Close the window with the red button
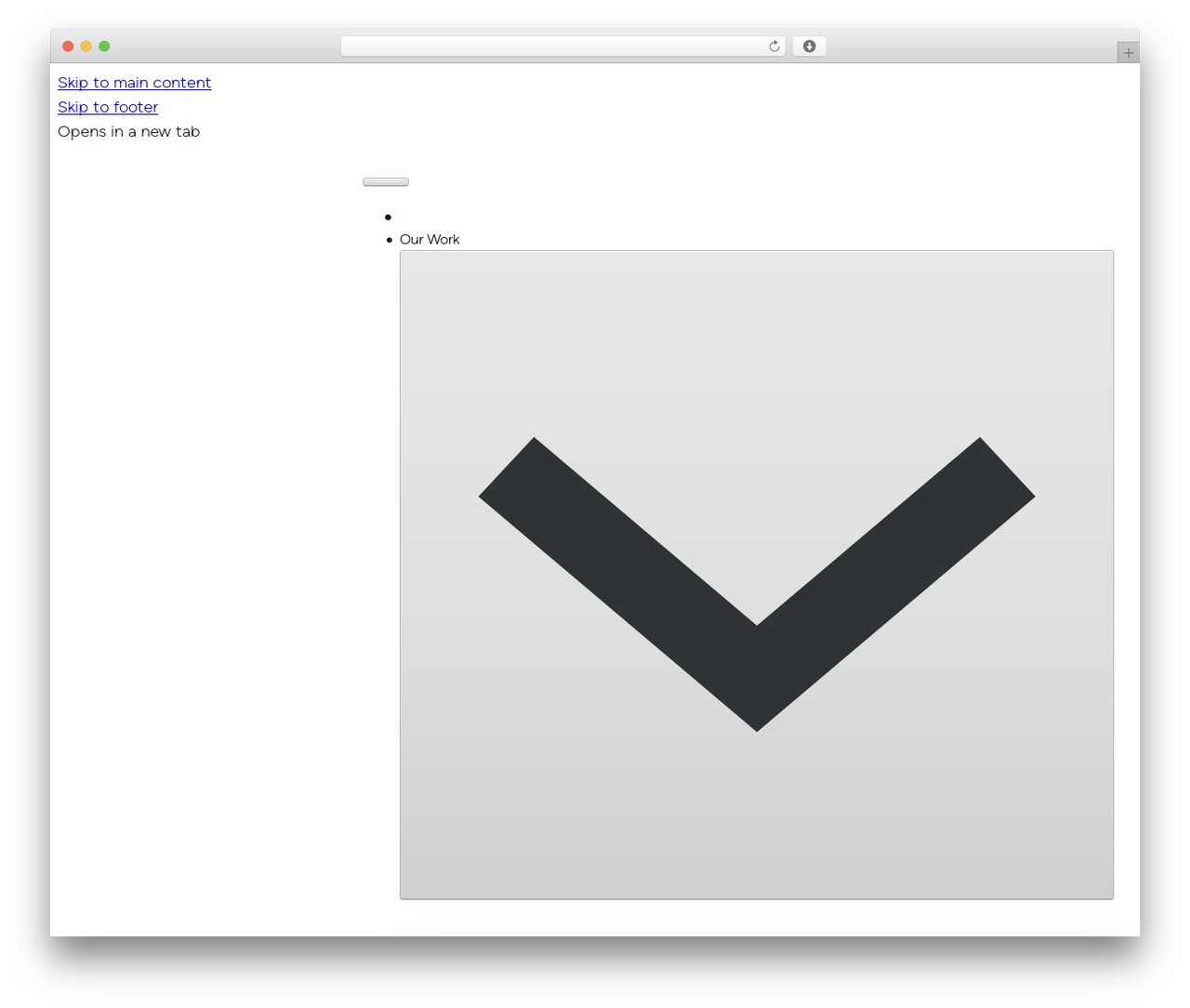Viewport: 1190px width, 1008px height. pyautogui.click(x=68, y=46)
